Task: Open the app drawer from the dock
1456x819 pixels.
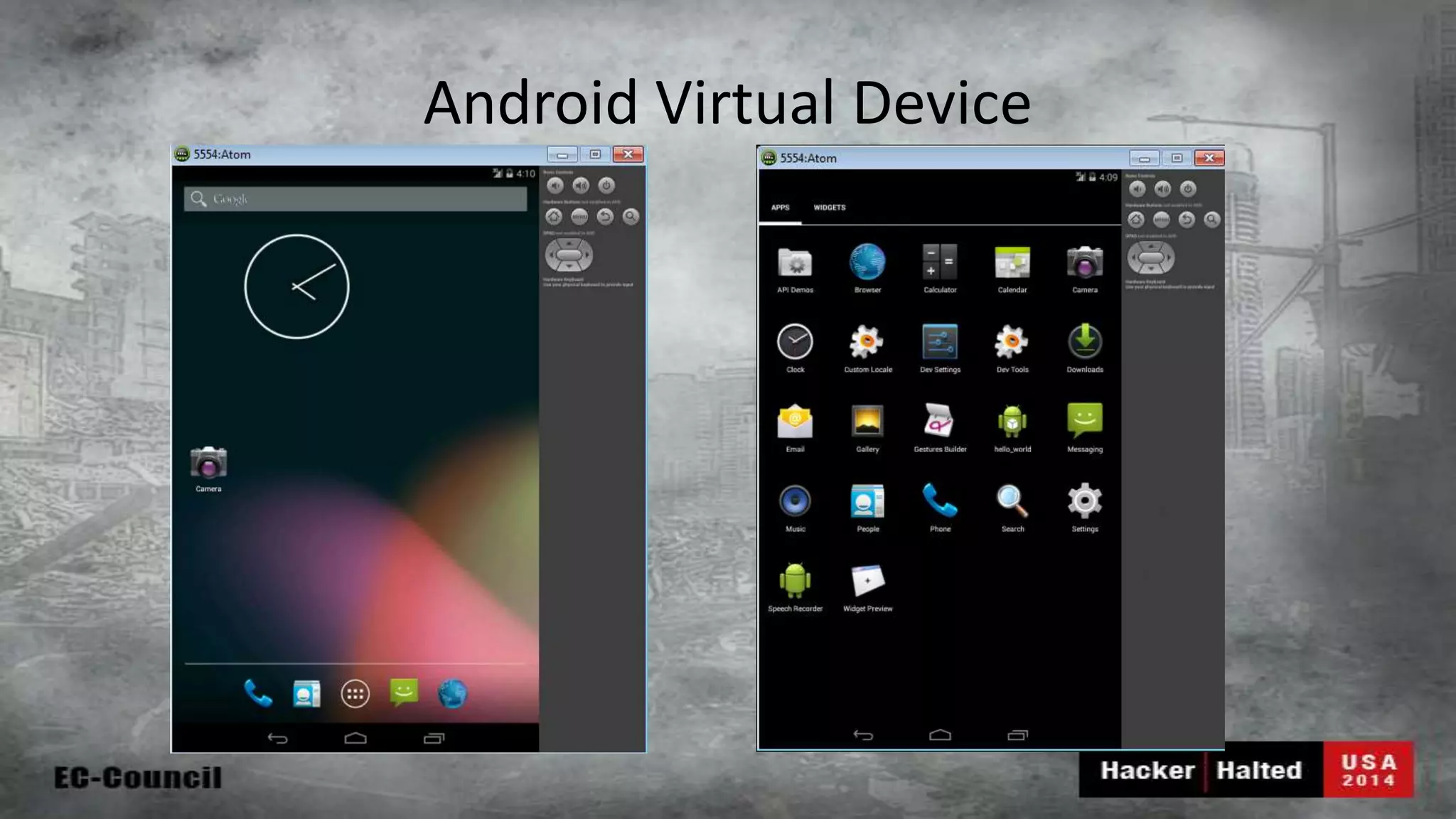Action: tap(355, 694)
